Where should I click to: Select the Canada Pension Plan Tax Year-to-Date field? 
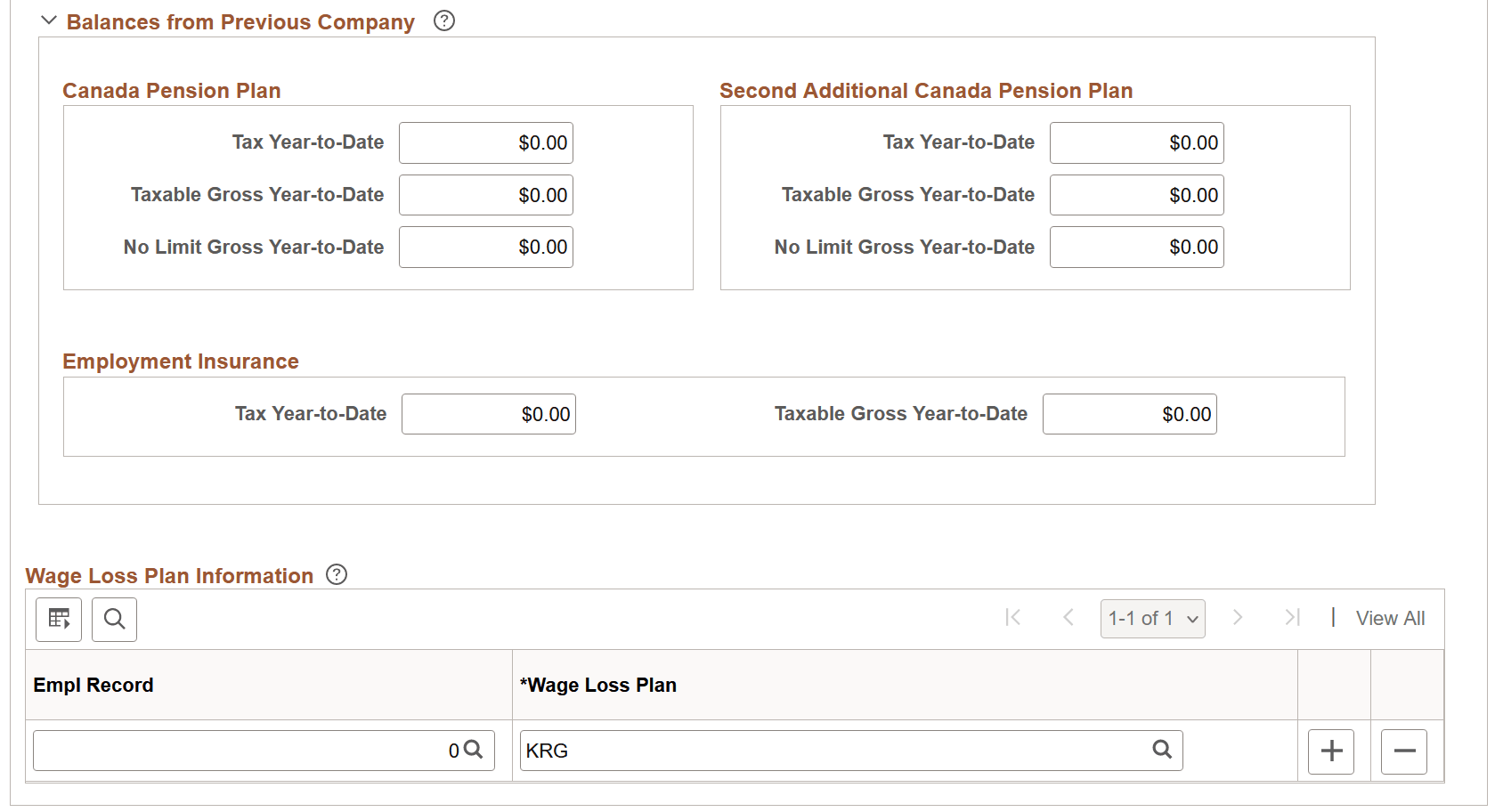coord(485,142)
